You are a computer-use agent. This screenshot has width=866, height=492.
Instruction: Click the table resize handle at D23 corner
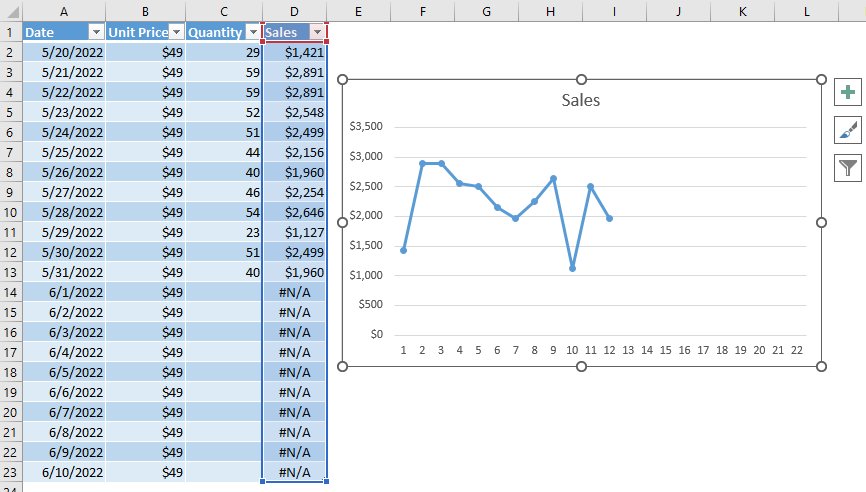coord(326,481)
